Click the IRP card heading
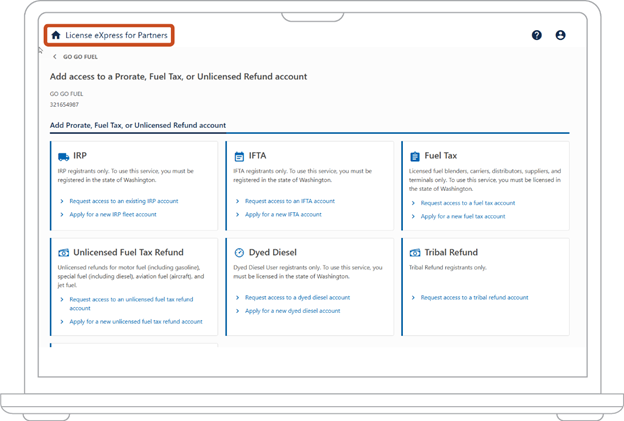 click(80, 156)
